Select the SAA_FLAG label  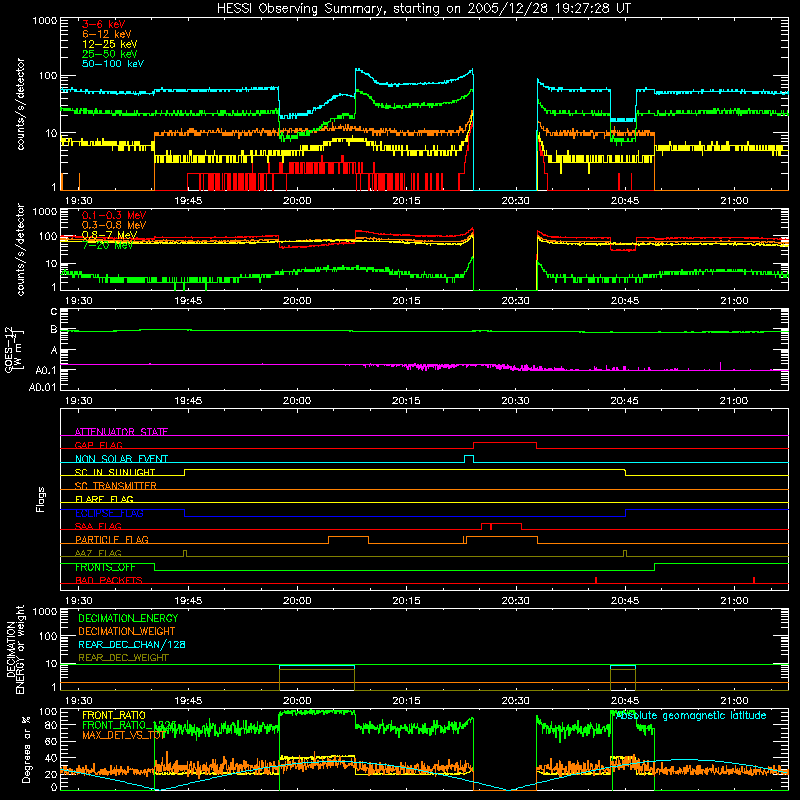point(98,526)
